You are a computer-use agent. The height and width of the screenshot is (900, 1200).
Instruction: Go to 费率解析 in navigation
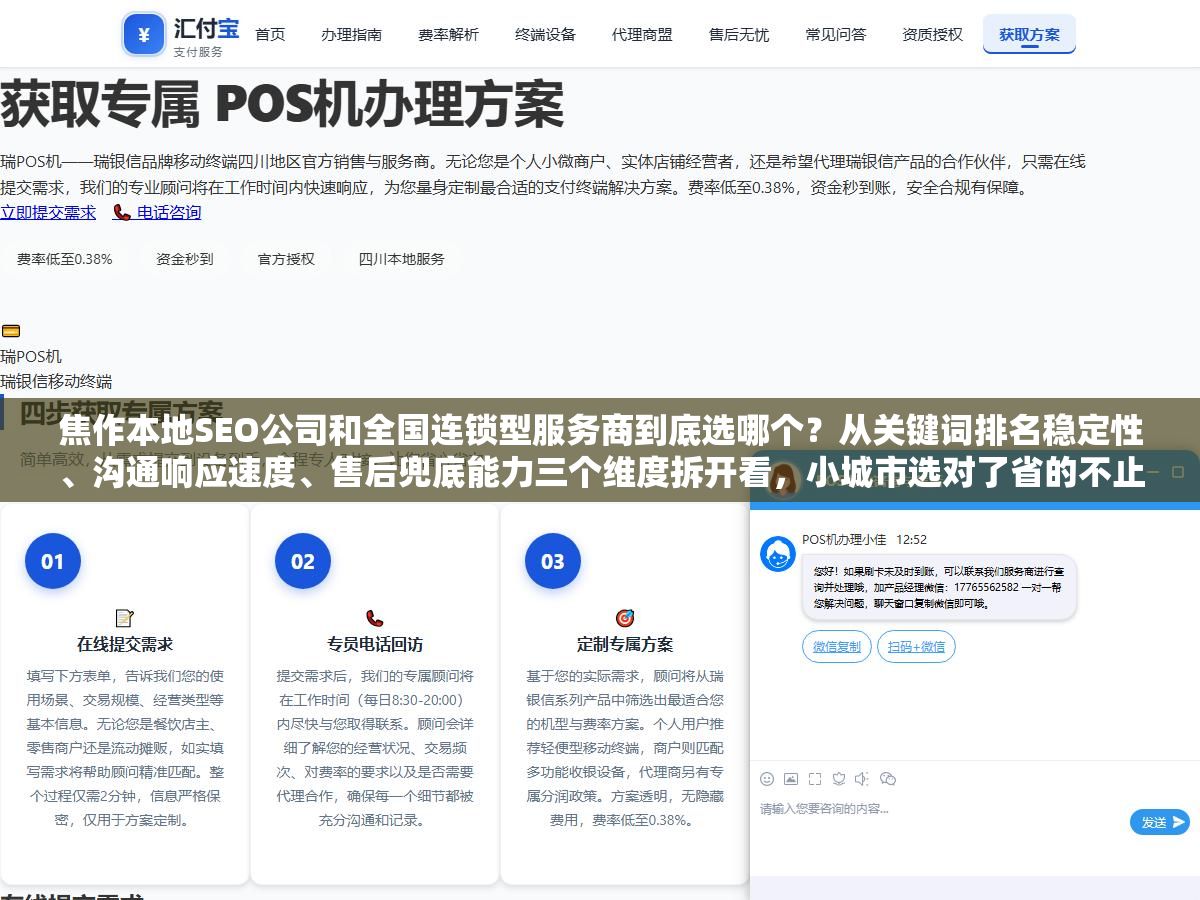[x=448, y=34]
